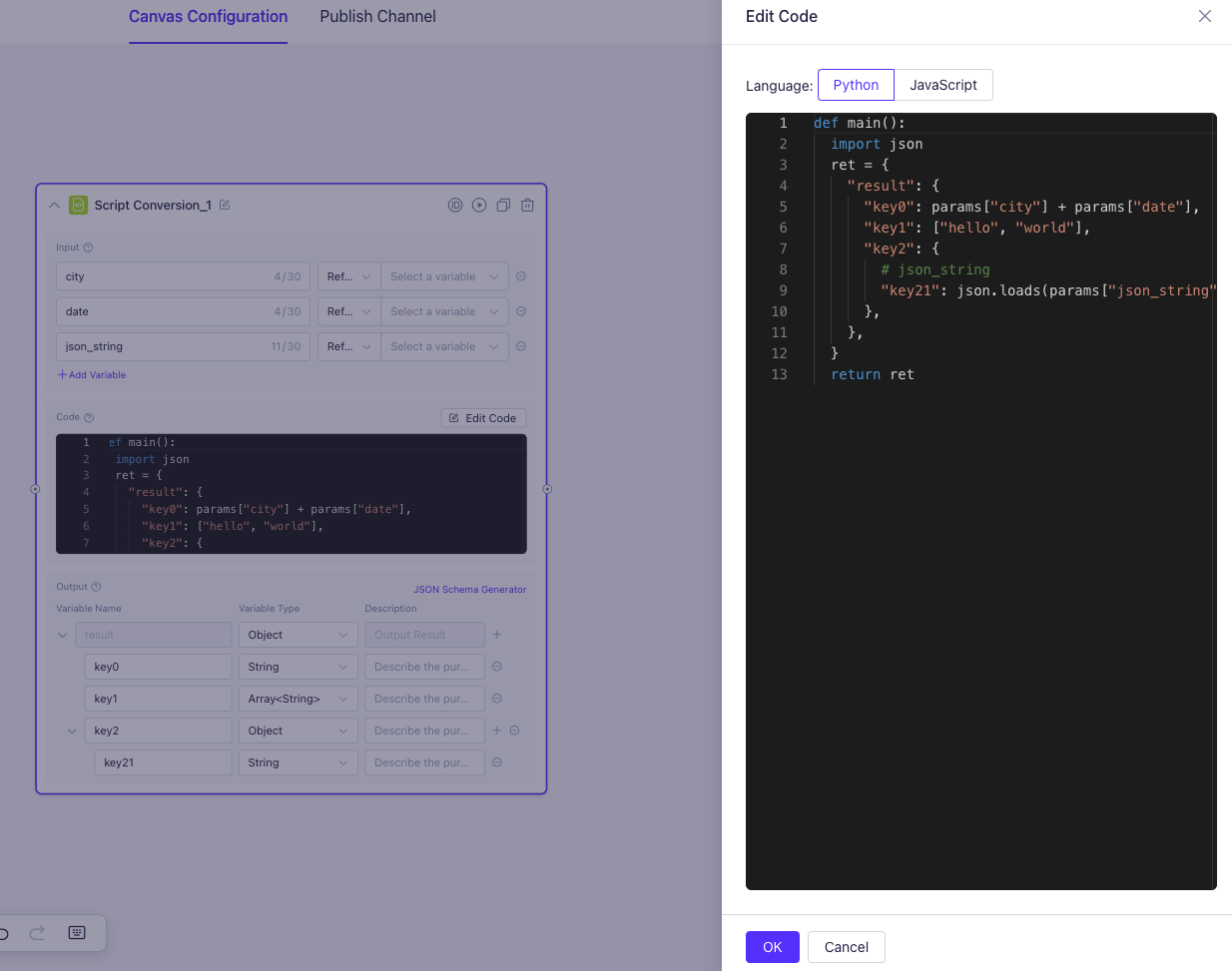Open Select a variable dropdown for date

444,311
